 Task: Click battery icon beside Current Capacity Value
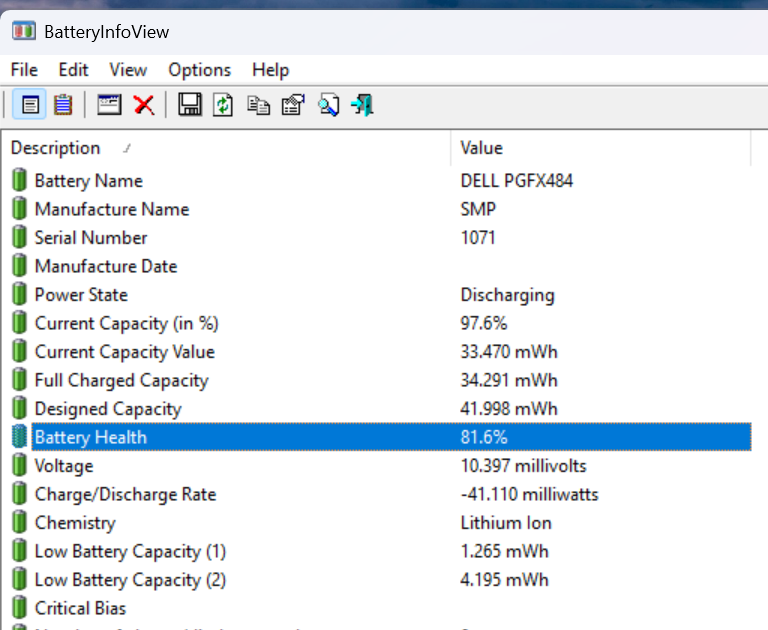coord(19,351)
